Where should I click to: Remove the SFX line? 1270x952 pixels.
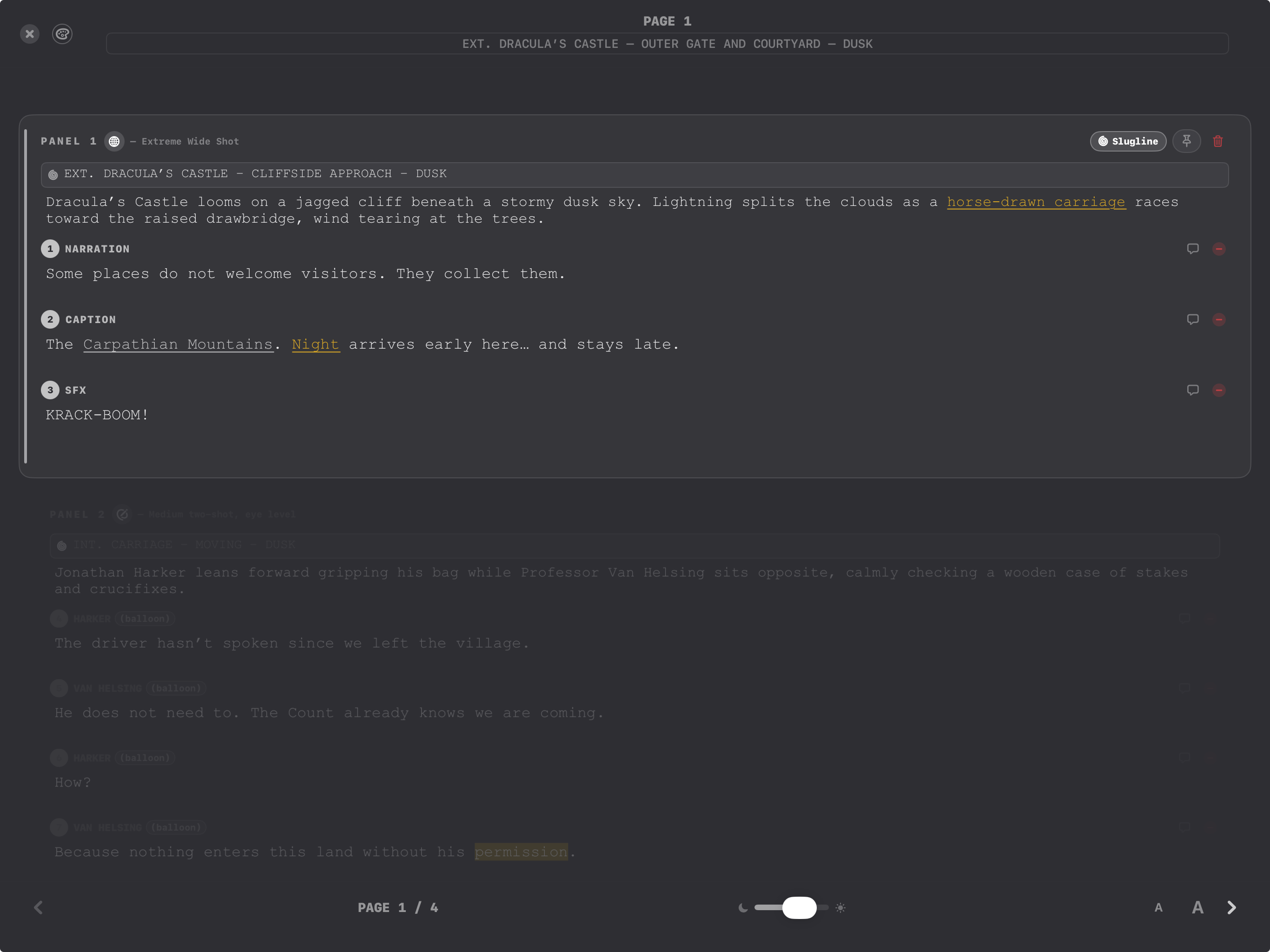click(1219, 390)
